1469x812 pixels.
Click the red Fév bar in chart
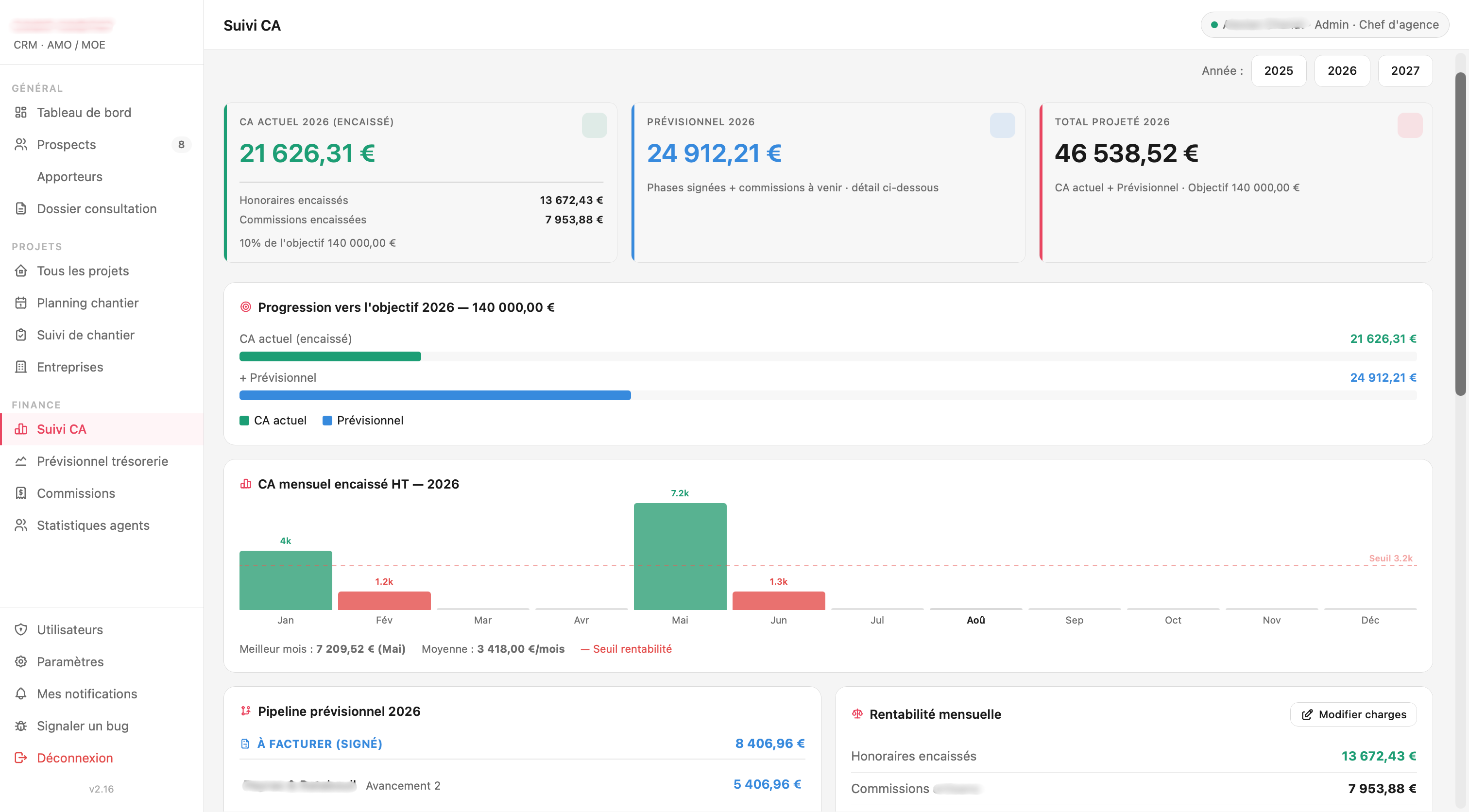(384, 600)
